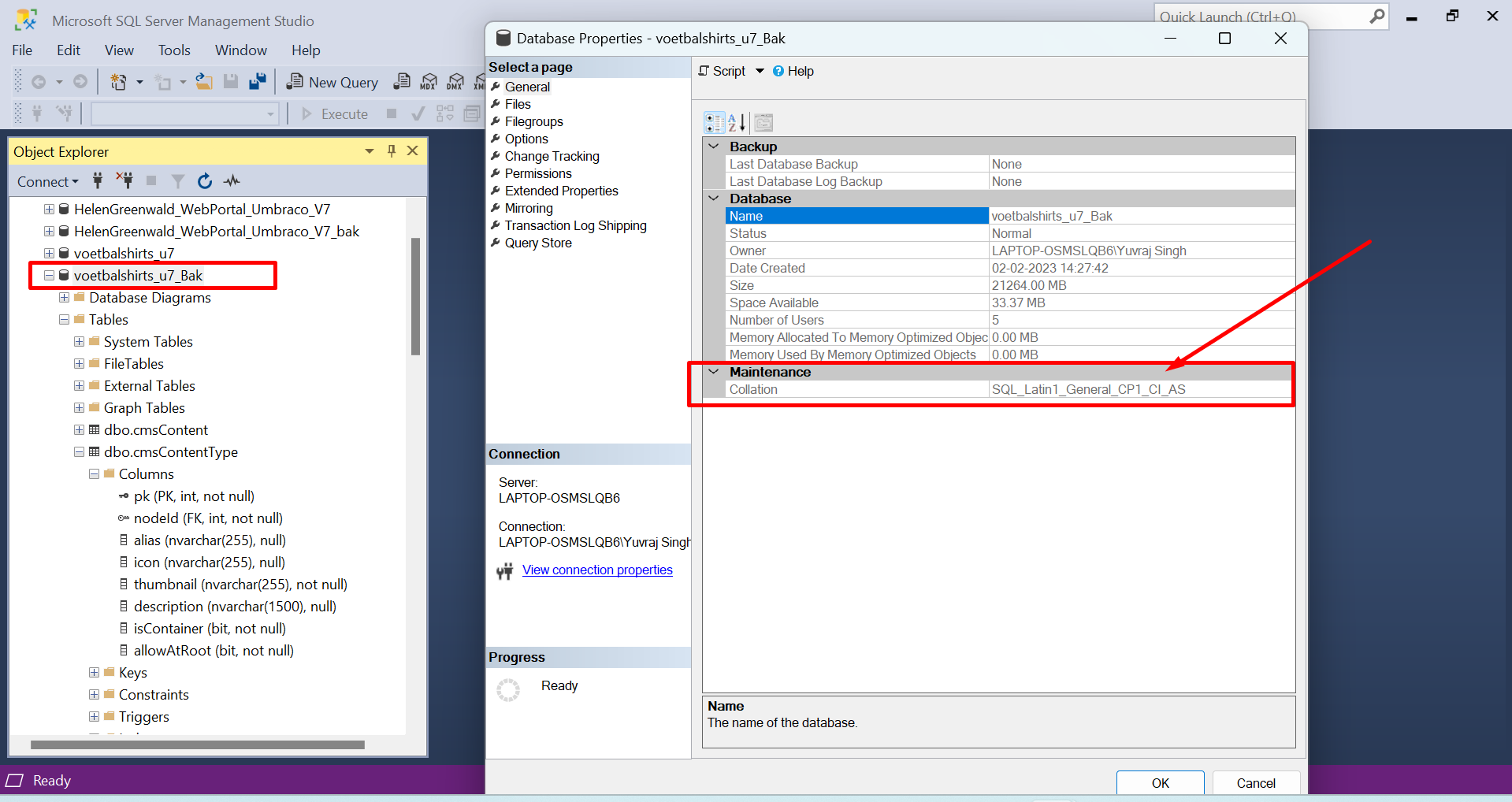Click the New Project icon in the toolbar
1512x802 pixels.
click(118, 82)
